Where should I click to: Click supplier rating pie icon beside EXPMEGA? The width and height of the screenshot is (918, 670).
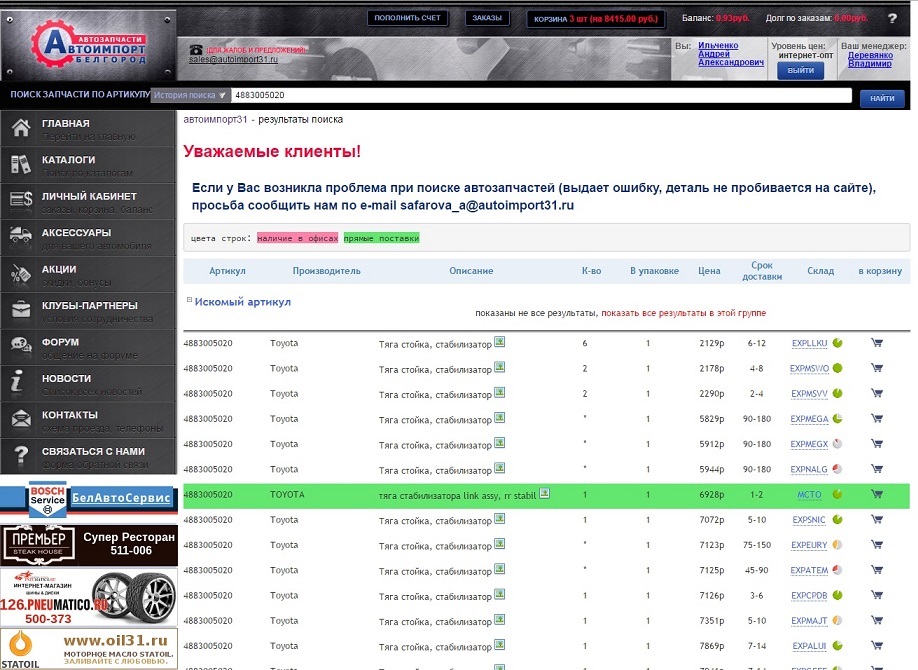pyautogui.click(x=837, y=418)
